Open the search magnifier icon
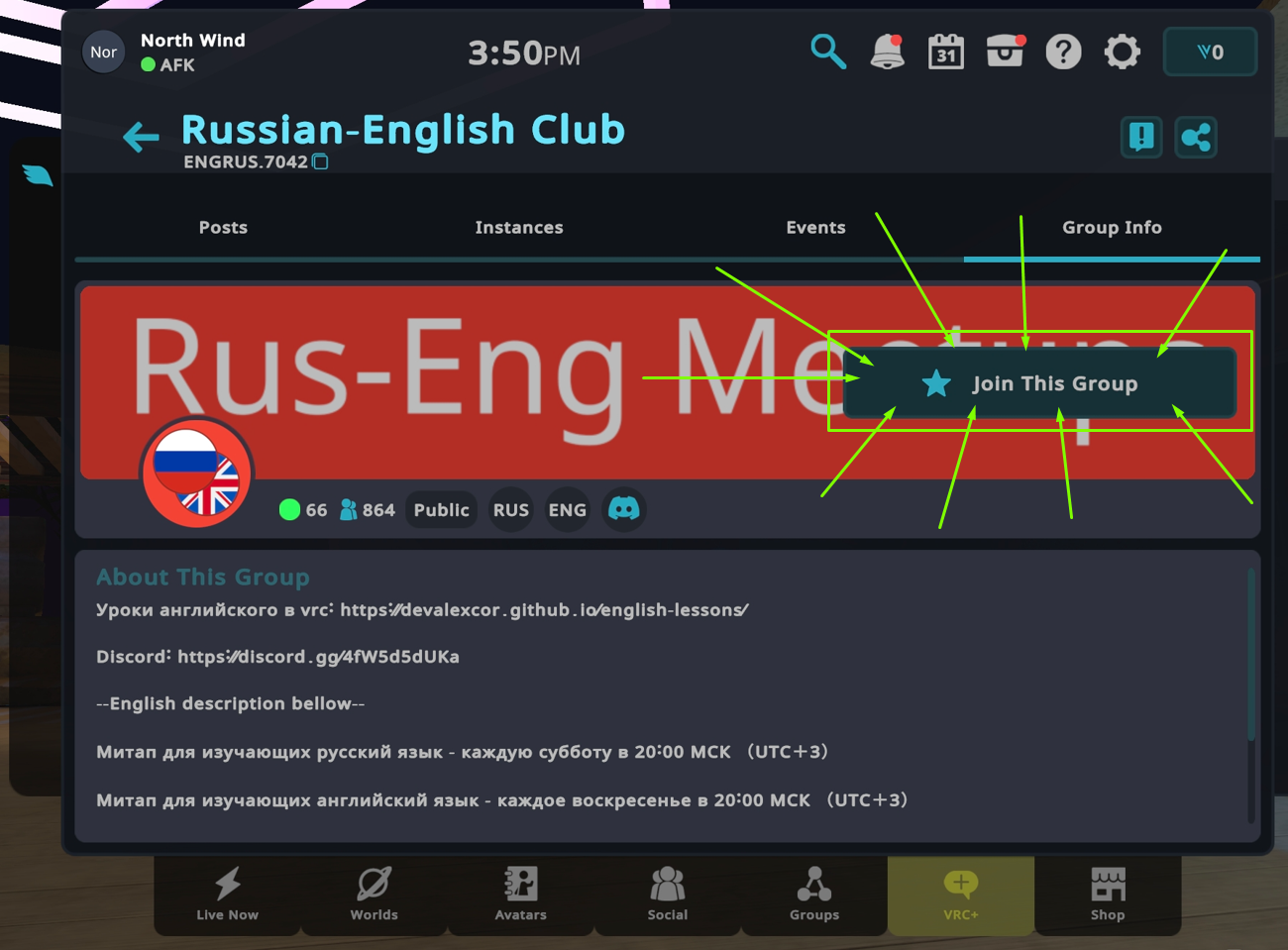Viewport: 1288px width, 950px height. (828, 52)
